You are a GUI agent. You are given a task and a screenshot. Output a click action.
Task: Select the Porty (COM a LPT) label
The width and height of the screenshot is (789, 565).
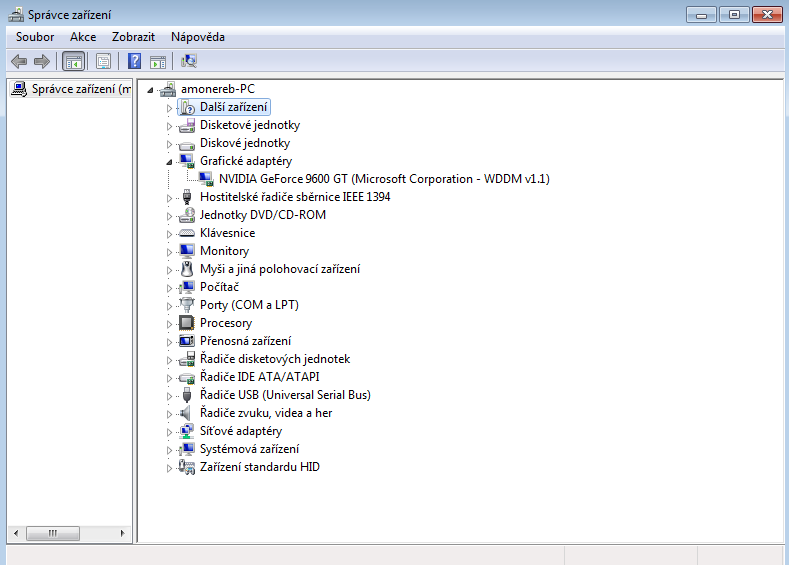pos(249,305)
